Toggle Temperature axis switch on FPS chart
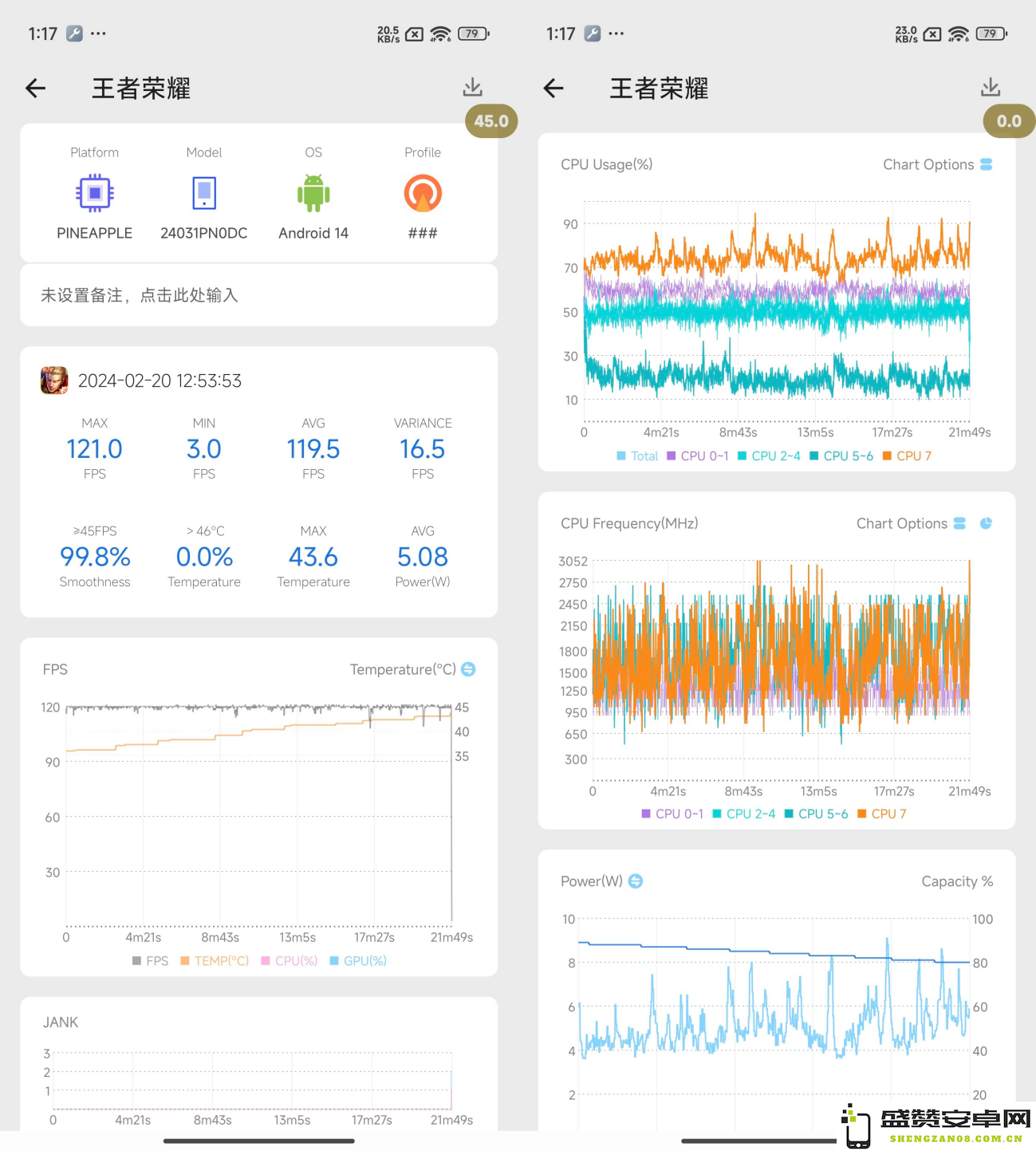 pos(468,669)
